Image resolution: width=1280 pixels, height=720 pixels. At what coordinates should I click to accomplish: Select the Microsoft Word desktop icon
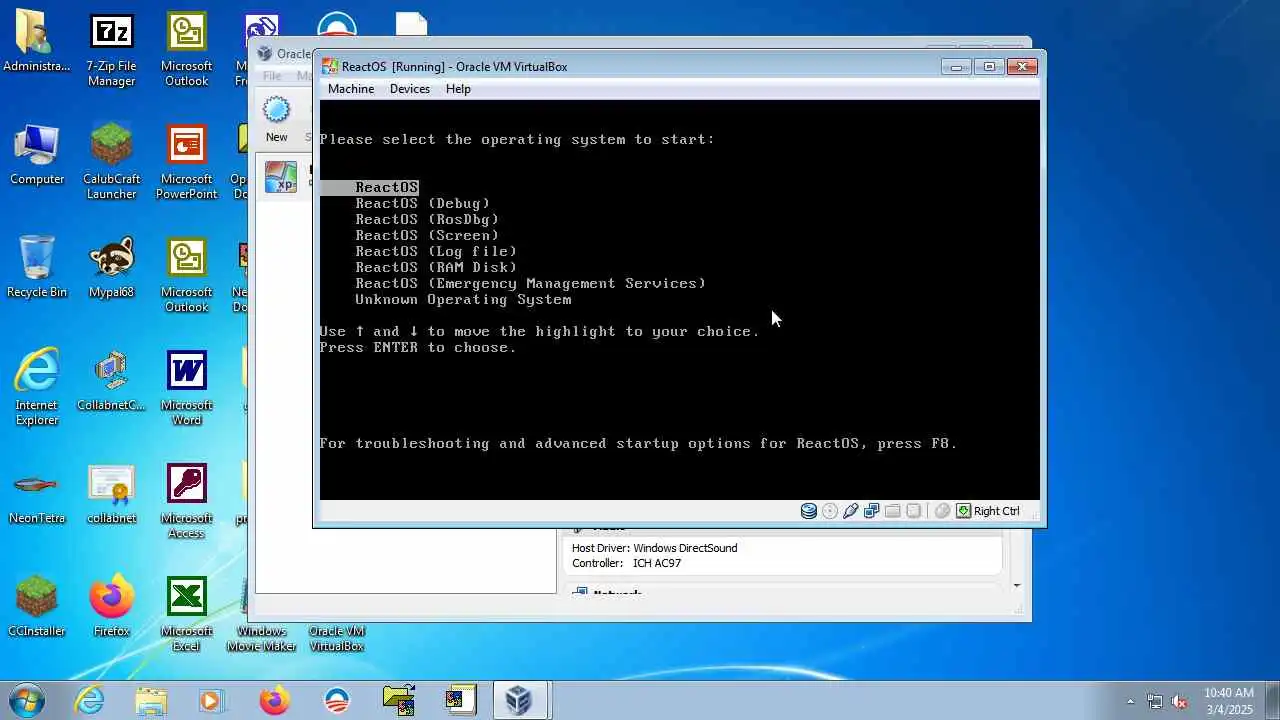186,388
